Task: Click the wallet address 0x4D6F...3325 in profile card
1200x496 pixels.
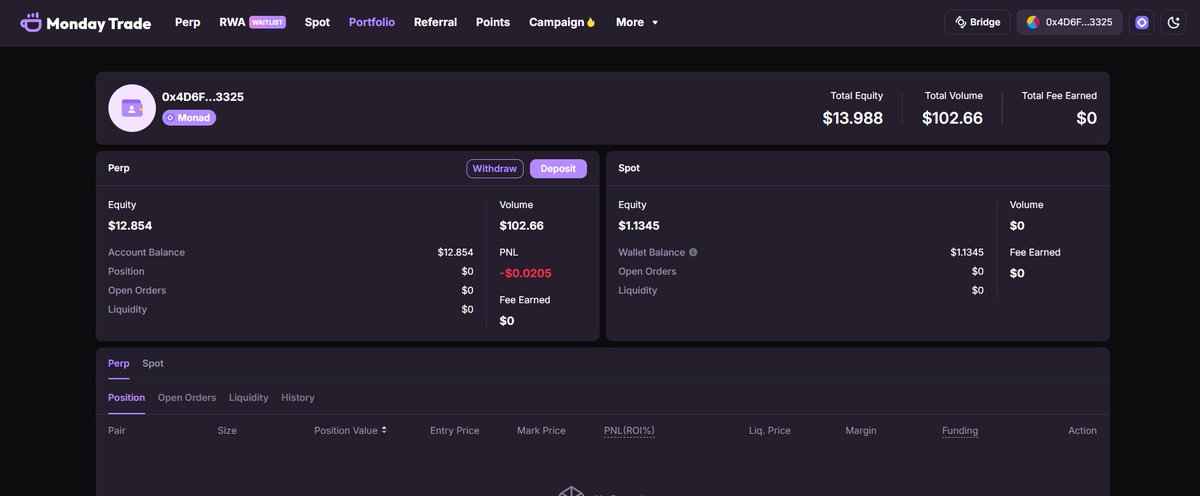Action: [x=203, y=97]
